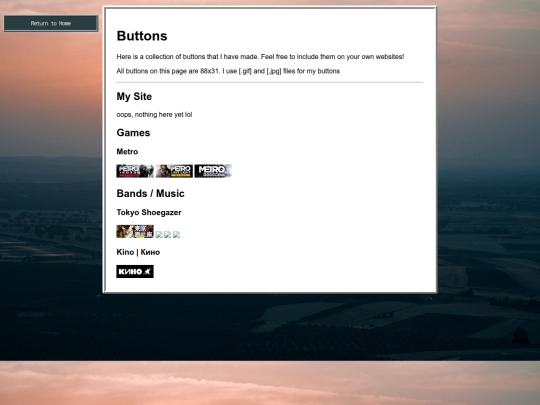The height and width of the screenshot is (405, 540).
Task: Click the 'Here is a collection of buttons' sentence
Action: point(260,57)
